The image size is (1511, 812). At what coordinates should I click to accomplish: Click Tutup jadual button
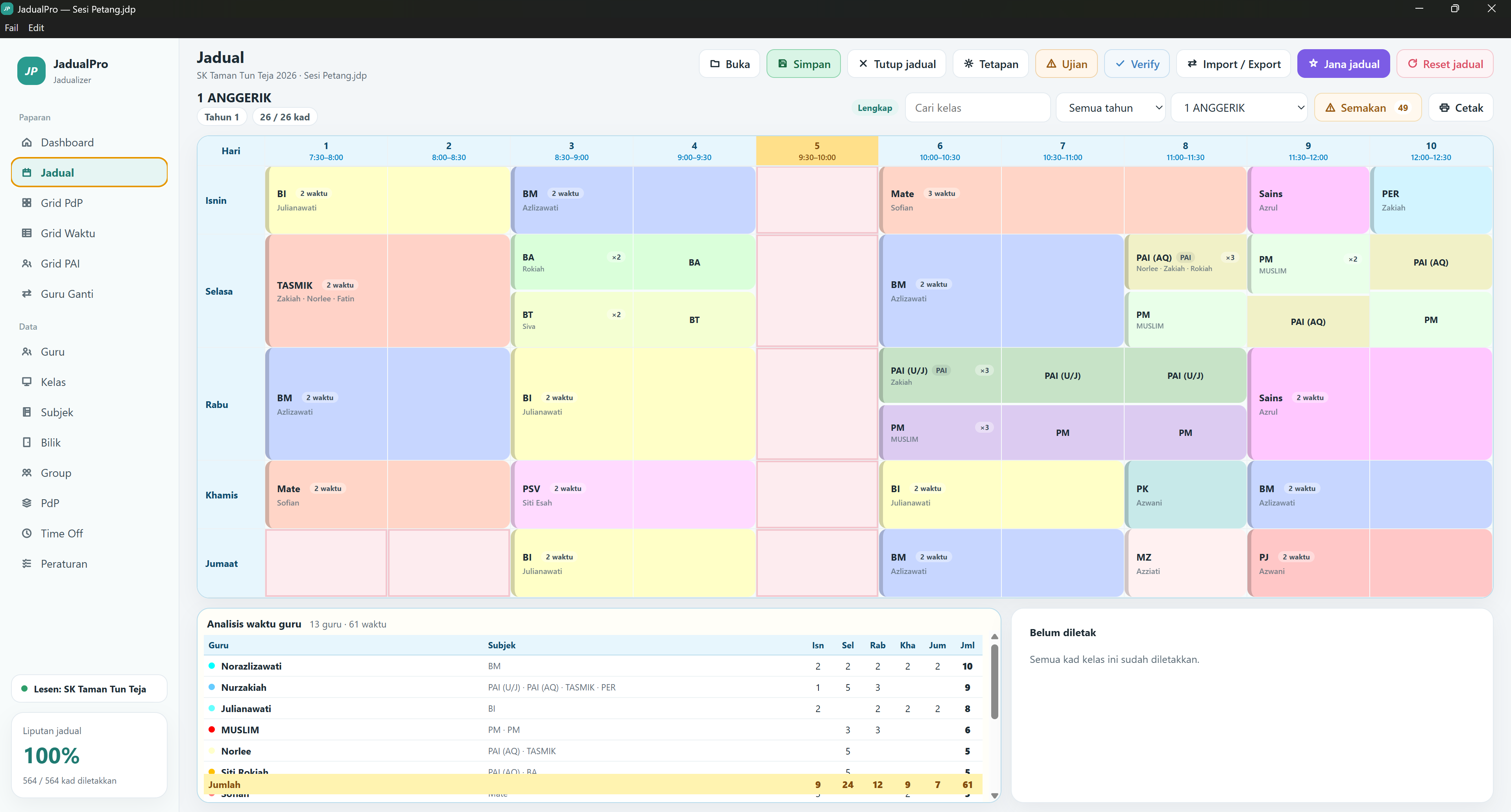(x=896, y=64)
